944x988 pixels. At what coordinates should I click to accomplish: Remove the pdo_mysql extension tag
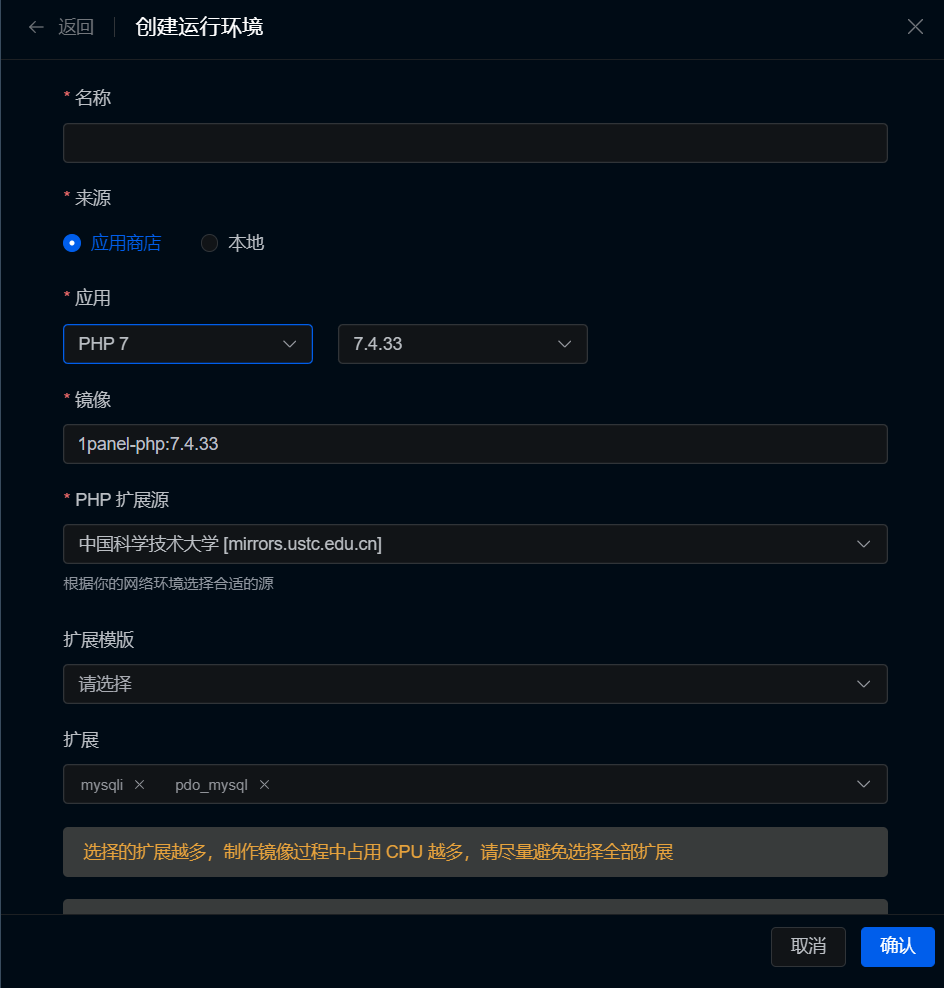click(265, 784)
